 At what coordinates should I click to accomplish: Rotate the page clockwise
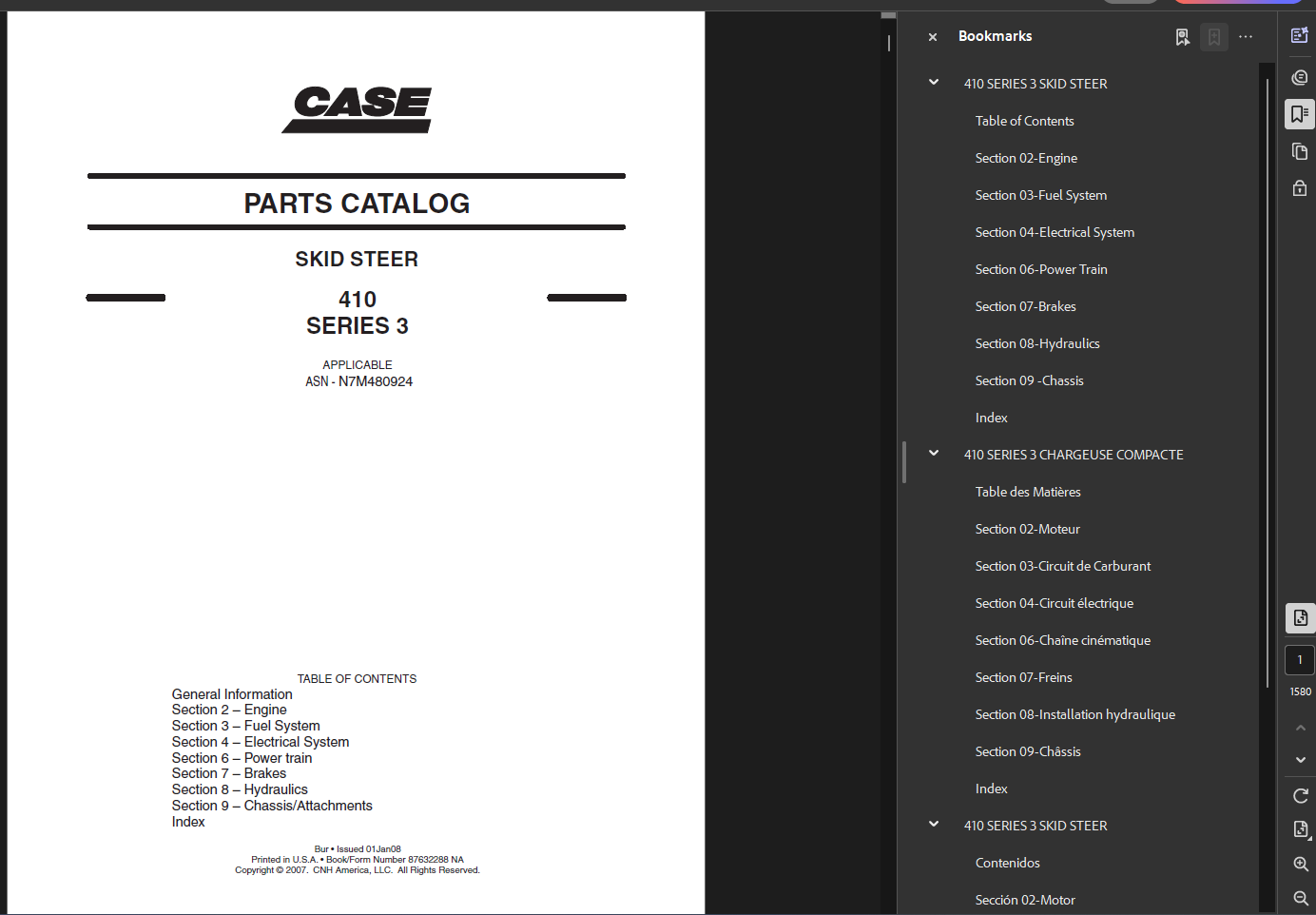pos(1301,795)
